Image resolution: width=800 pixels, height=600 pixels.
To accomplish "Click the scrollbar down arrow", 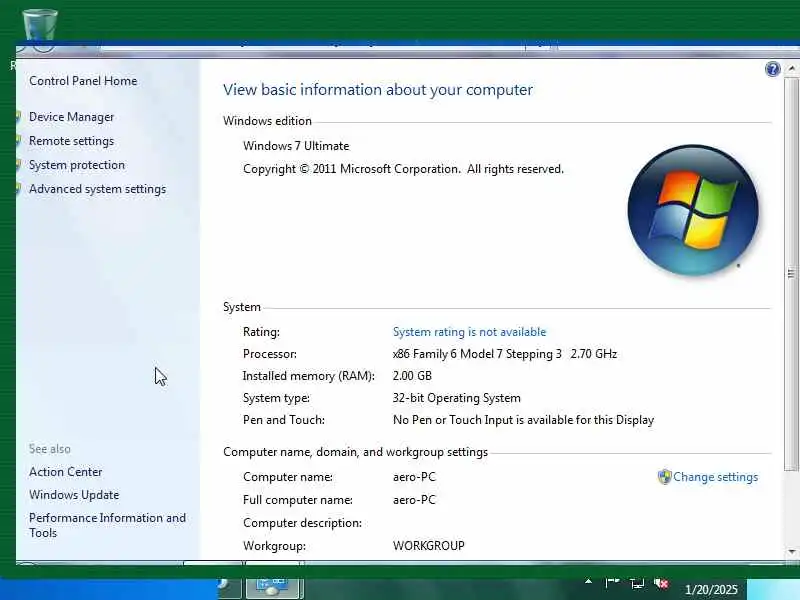I will click(x=791, y=552).
